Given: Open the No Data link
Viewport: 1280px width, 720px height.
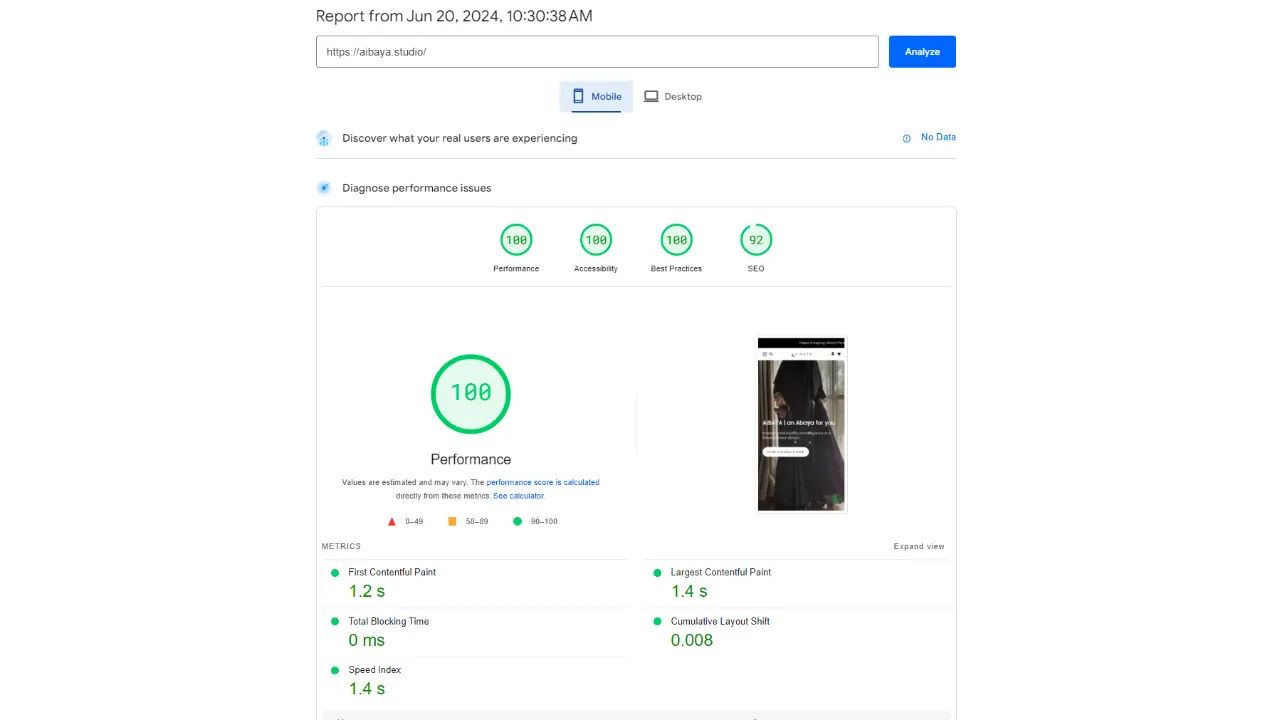Looking at the screenshot, I should 938,137.
